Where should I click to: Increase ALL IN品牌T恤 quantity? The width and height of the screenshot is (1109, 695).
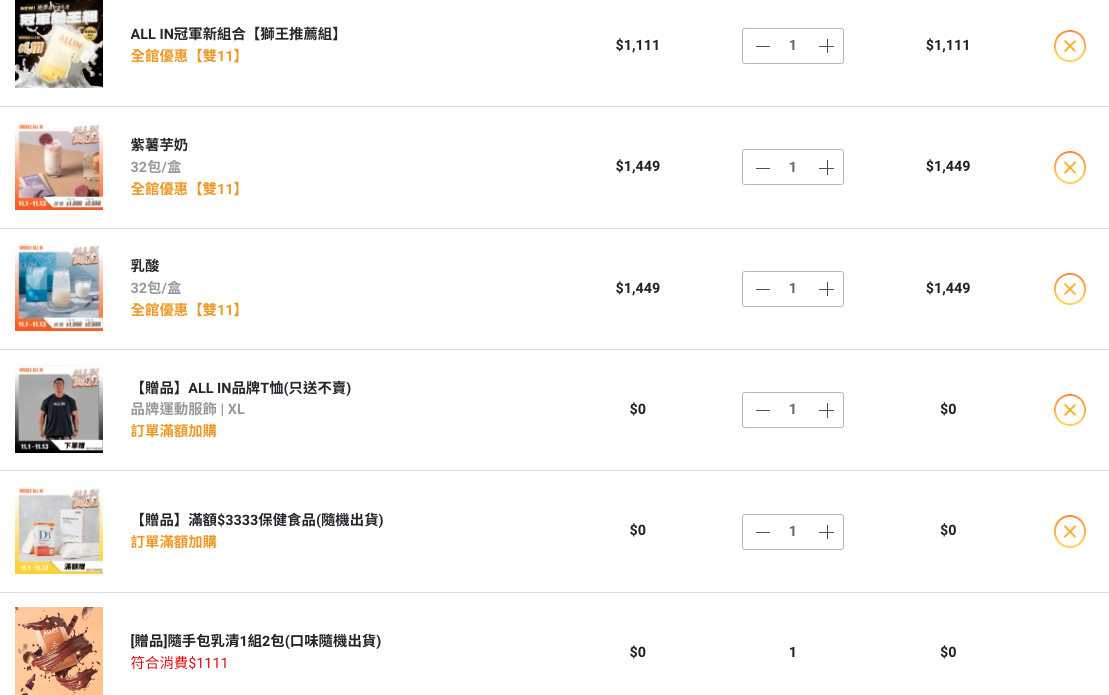pyautogui.click(x=826, y=411)
